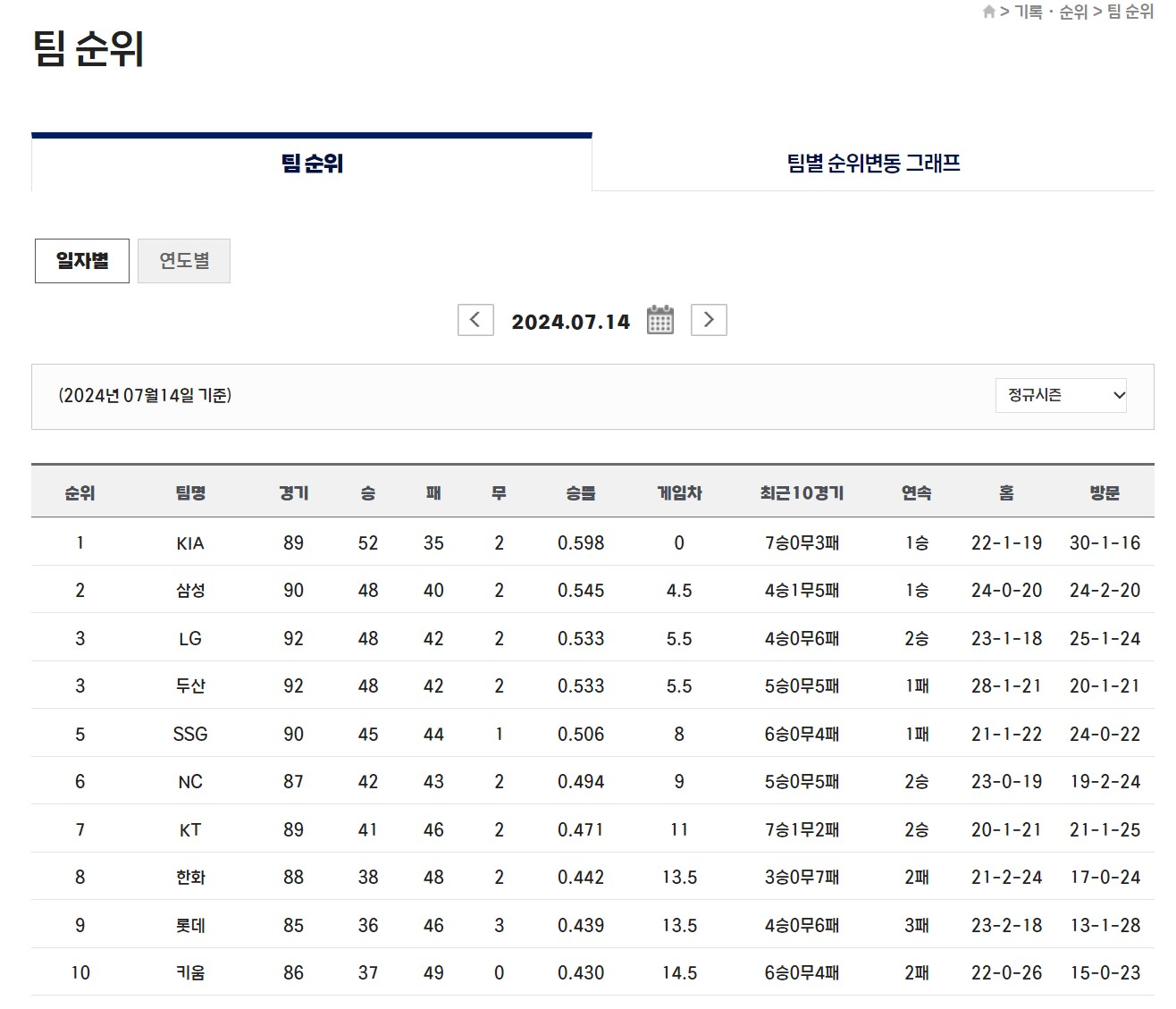The image size is (1176, 1009).
Task: Click the 승률 column header
Action: 581,492
